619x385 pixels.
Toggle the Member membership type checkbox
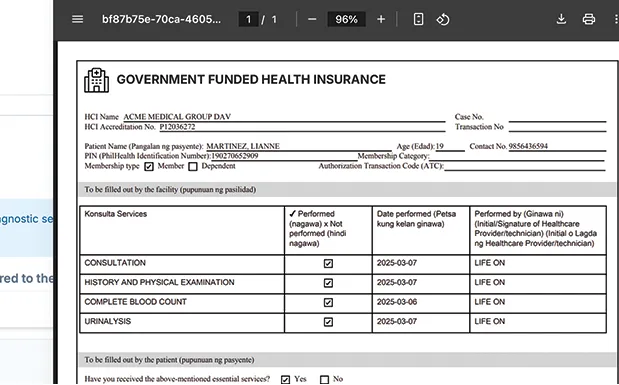click(x=149, y=167)
